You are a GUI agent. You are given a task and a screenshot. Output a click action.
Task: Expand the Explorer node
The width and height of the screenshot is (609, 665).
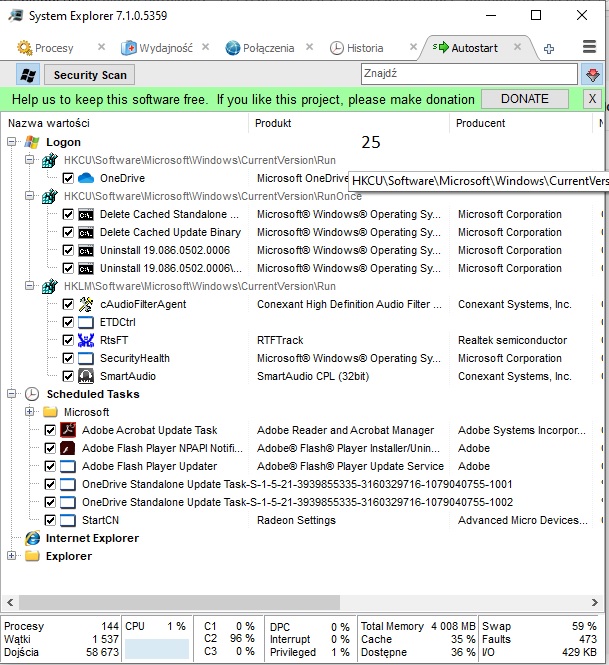pyautogui.click(x=12, y=556)
